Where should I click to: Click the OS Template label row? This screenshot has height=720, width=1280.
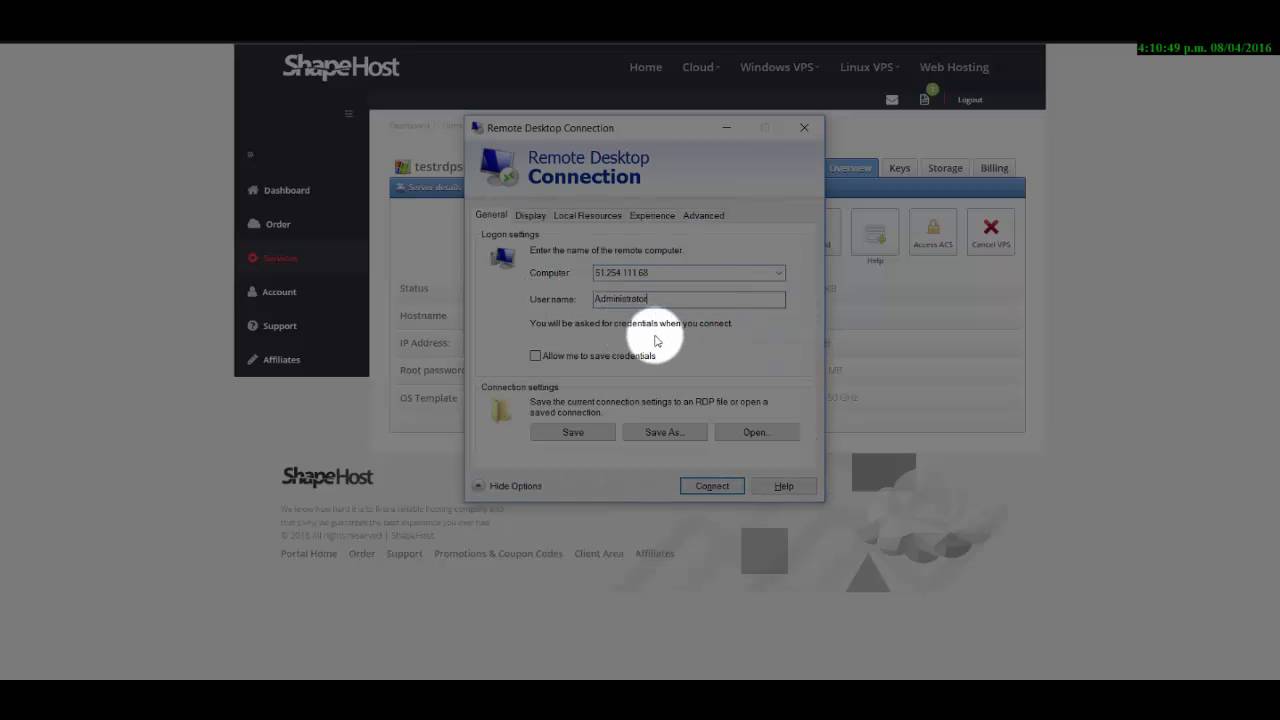428,398
